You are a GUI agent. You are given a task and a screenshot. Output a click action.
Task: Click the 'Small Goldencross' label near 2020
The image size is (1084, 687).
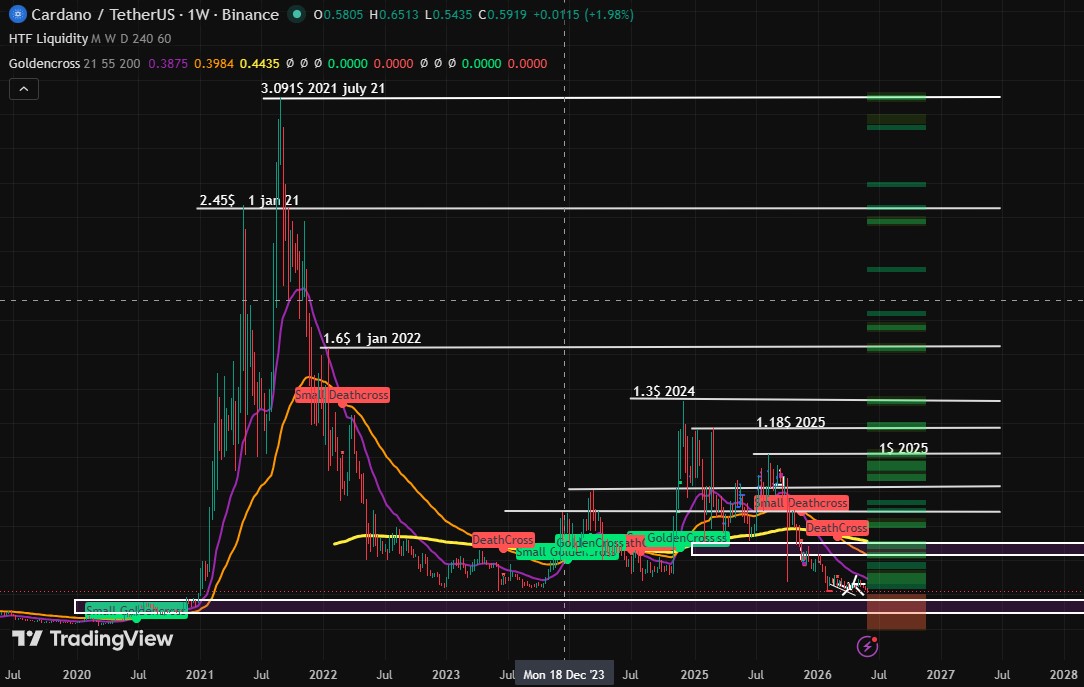[136, 611]
